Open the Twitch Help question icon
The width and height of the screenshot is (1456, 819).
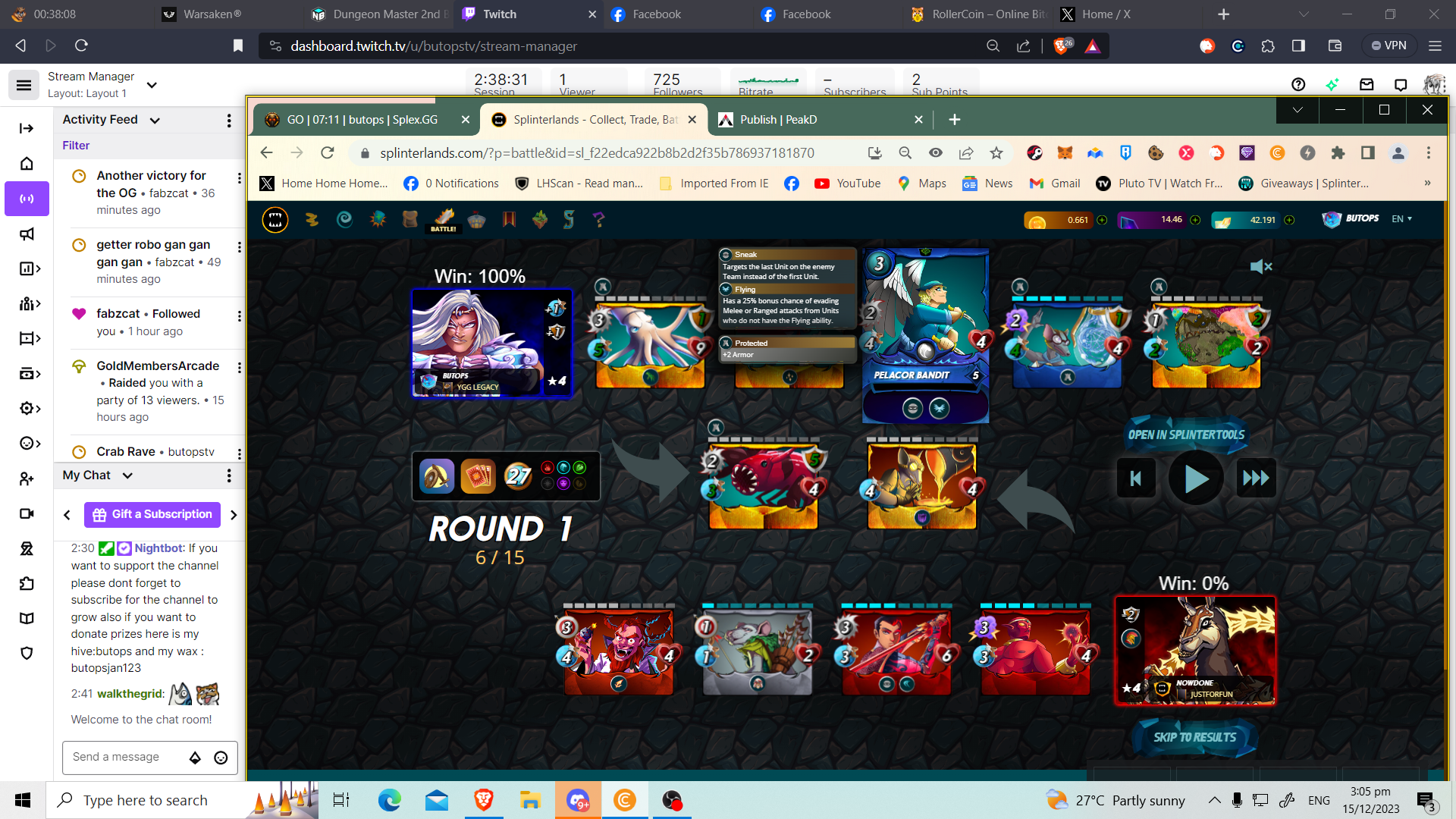click(1298, 84)
